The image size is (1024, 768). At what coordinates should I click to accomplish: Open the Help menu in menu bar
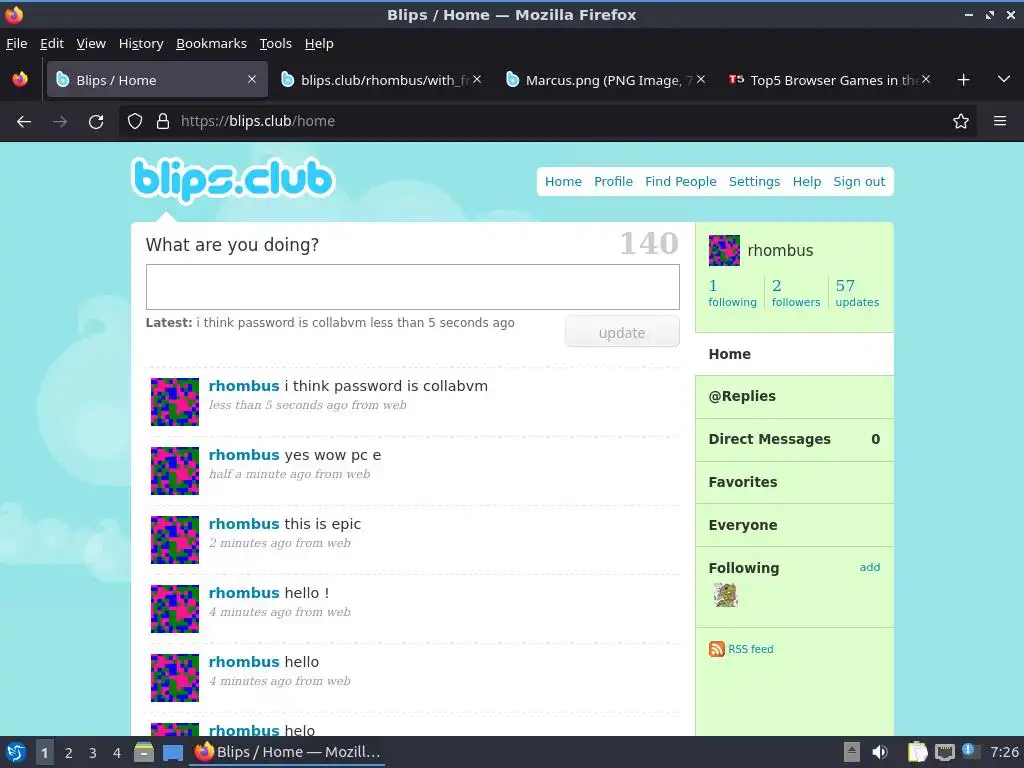point(319,44)
